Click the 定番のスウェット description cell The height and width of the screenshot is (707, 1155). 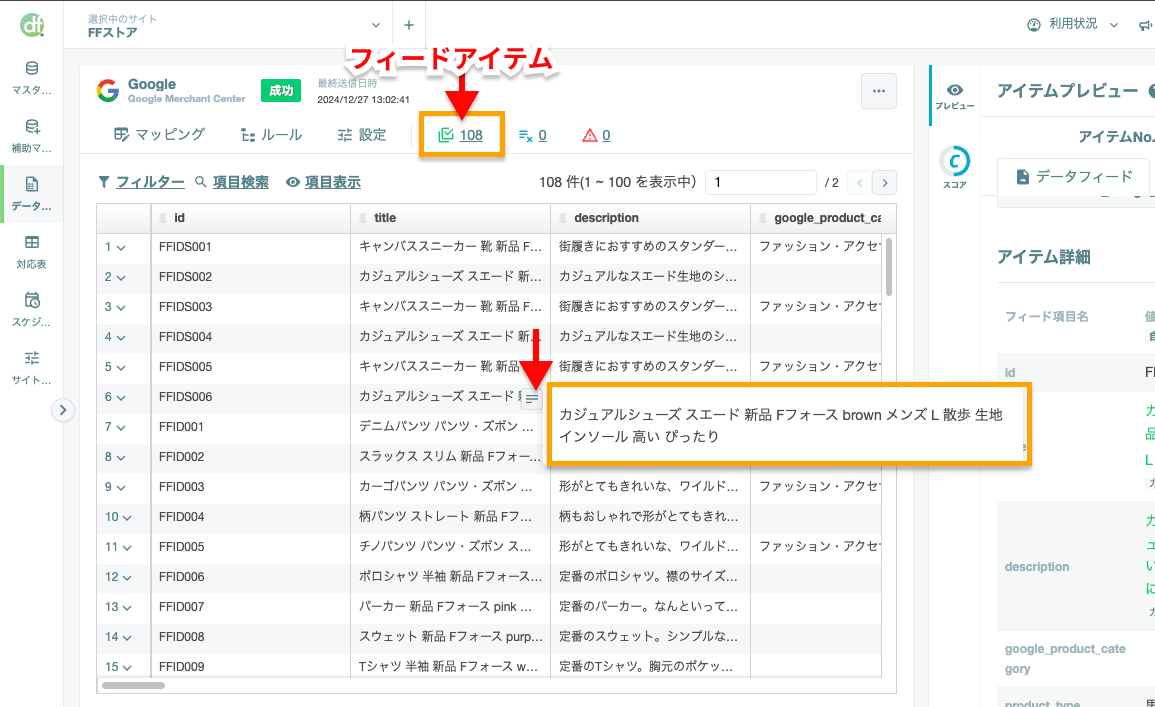pyautogui.click(x=650, y=637)
